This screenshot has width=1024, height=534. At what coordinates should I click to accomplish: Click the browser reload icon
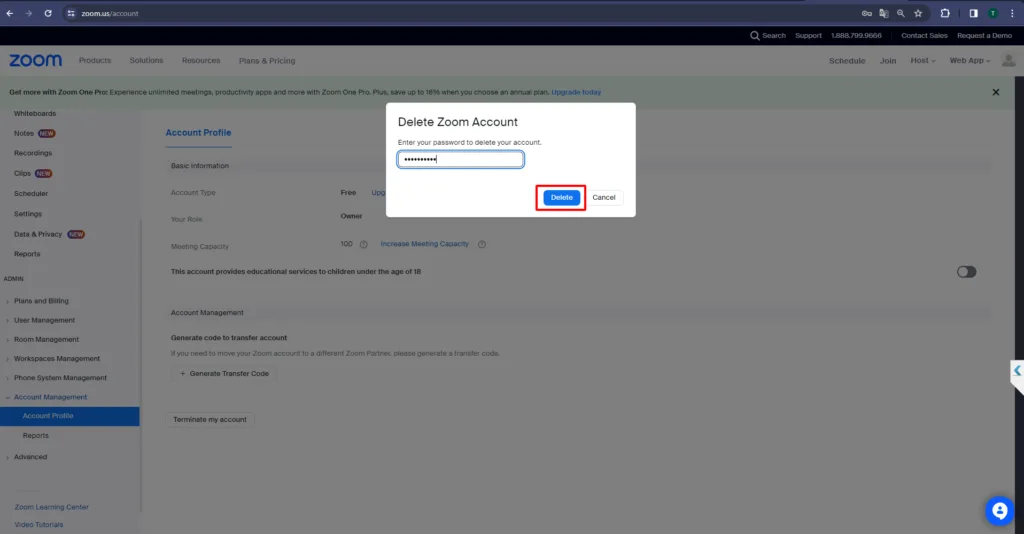tap(48, 13)
